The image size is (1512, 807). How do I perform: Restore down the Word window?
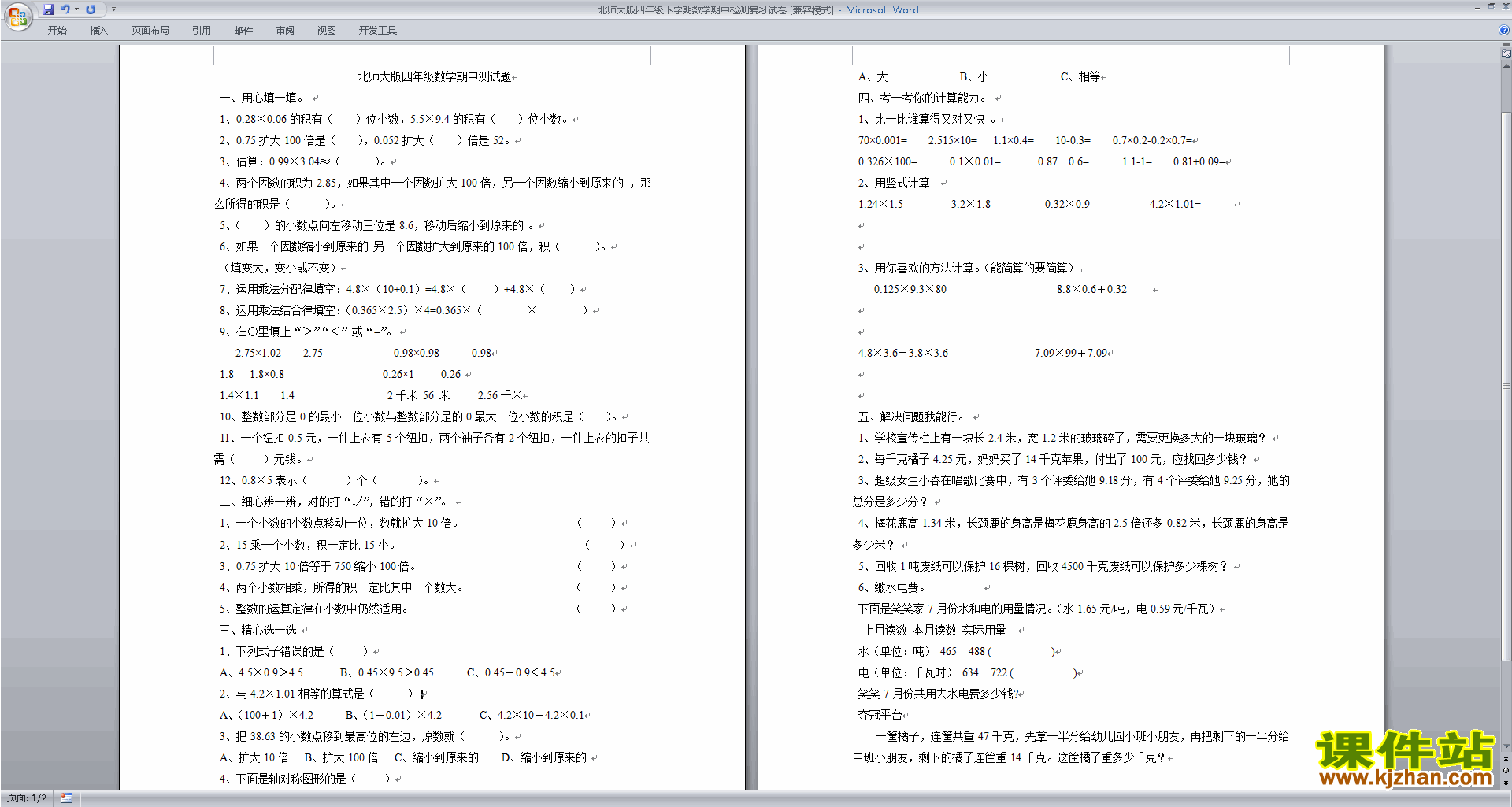(x=1492, y=6)
